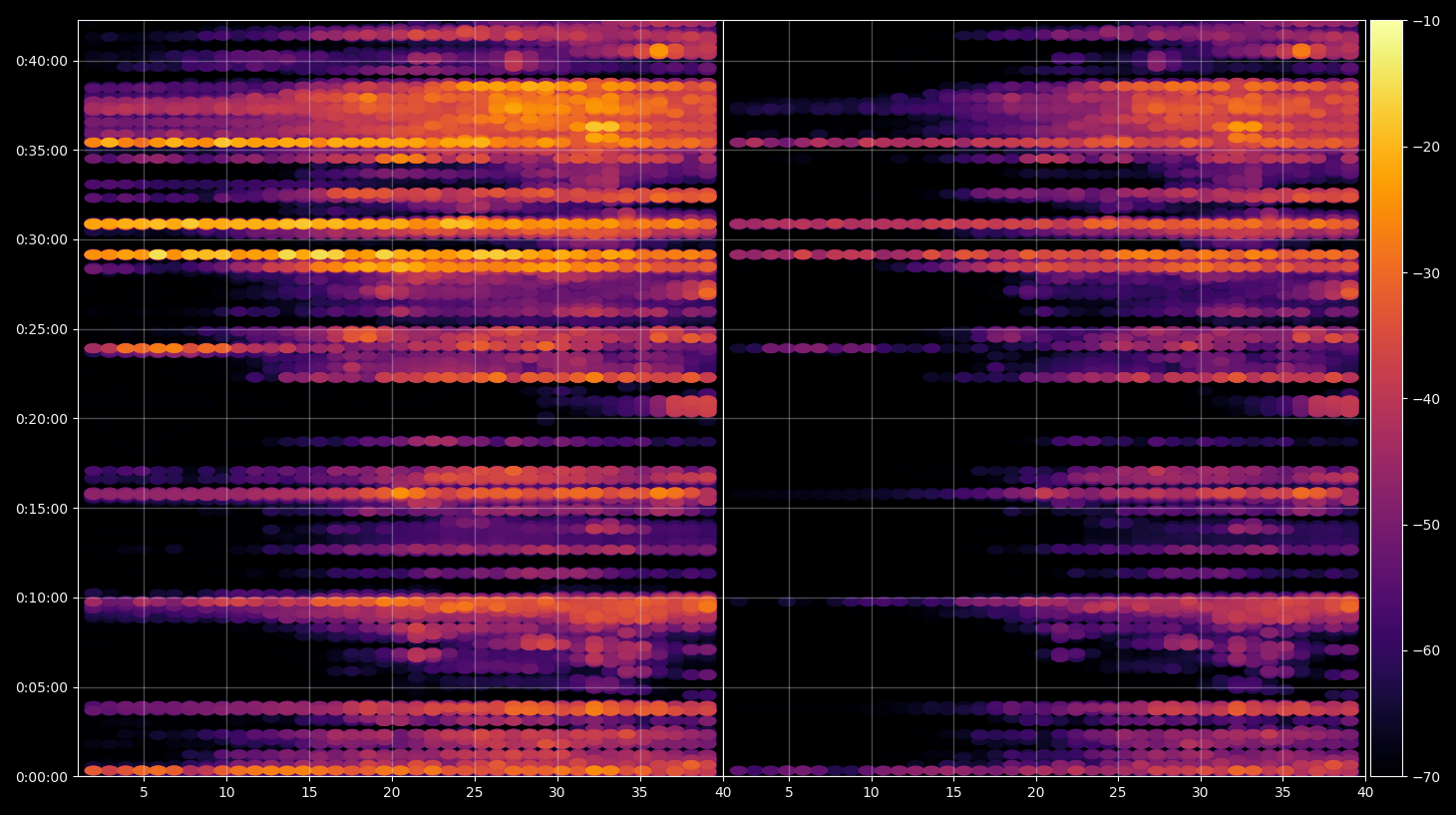
Task: Select the 0:20:00 y-axis tick label
Action: click(x=42, y=419)
